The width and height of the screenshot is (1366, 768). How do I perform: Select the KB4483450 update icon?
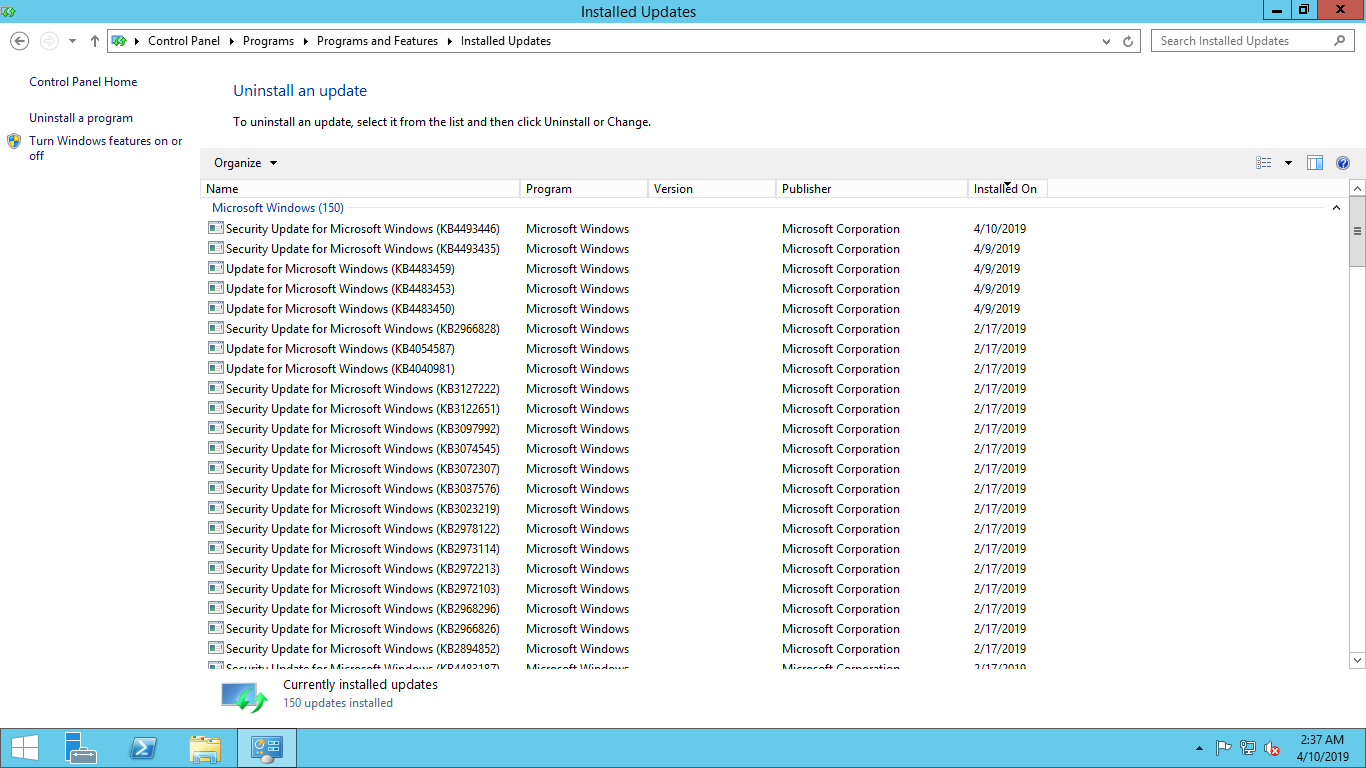point(215,308)
